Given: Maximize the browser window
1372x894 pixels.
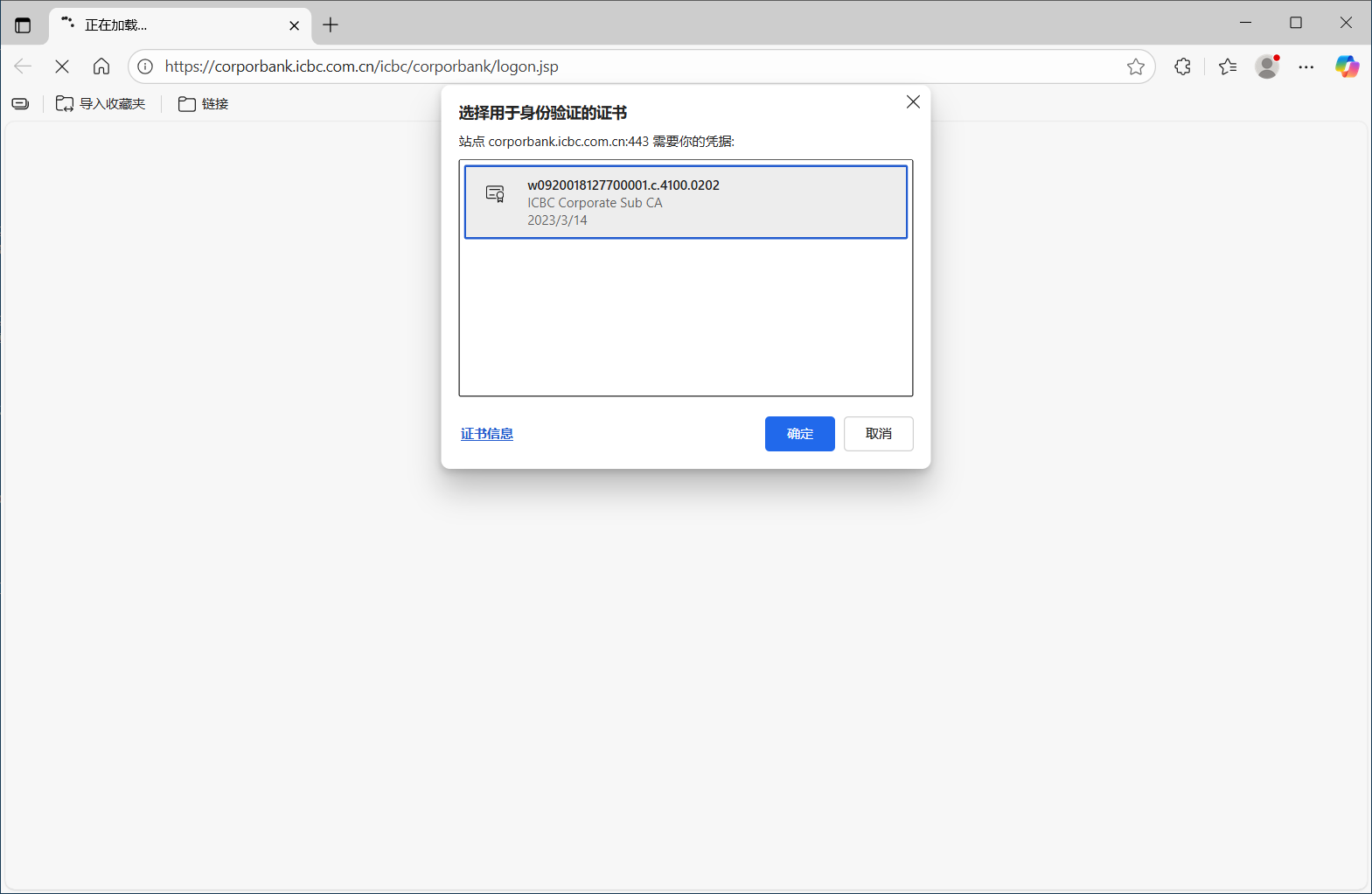Looking at the screenshot, I should 1296,23.
